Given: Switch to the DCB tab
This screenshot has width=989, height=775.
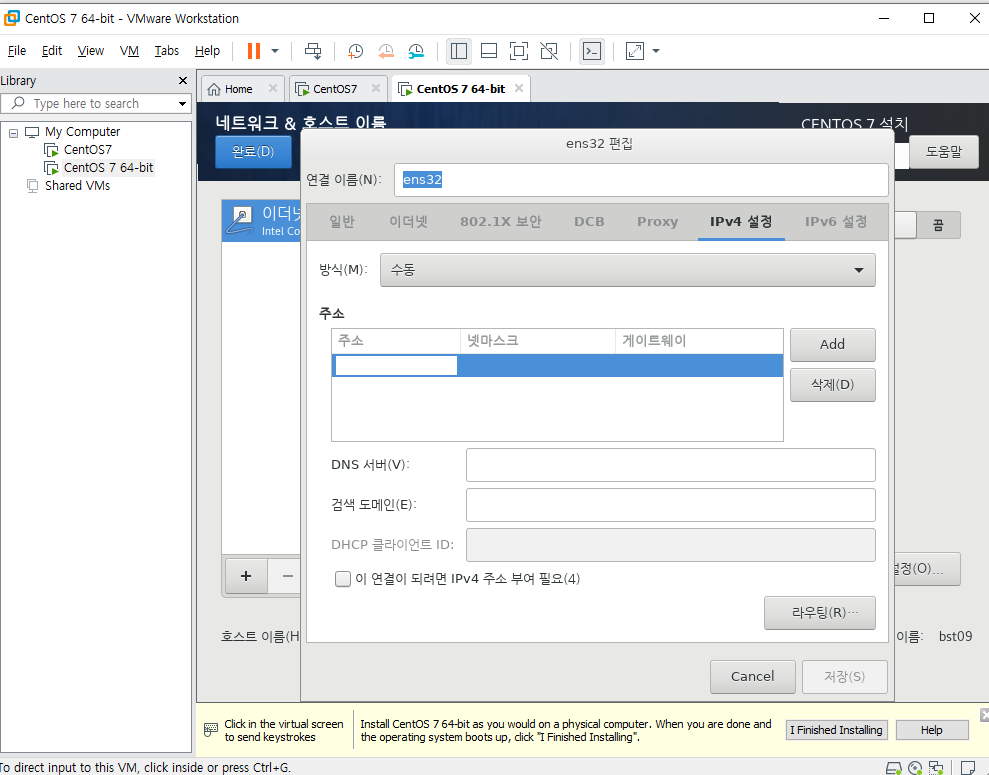Looking at the screenshot, I should (x=589, y=221).
